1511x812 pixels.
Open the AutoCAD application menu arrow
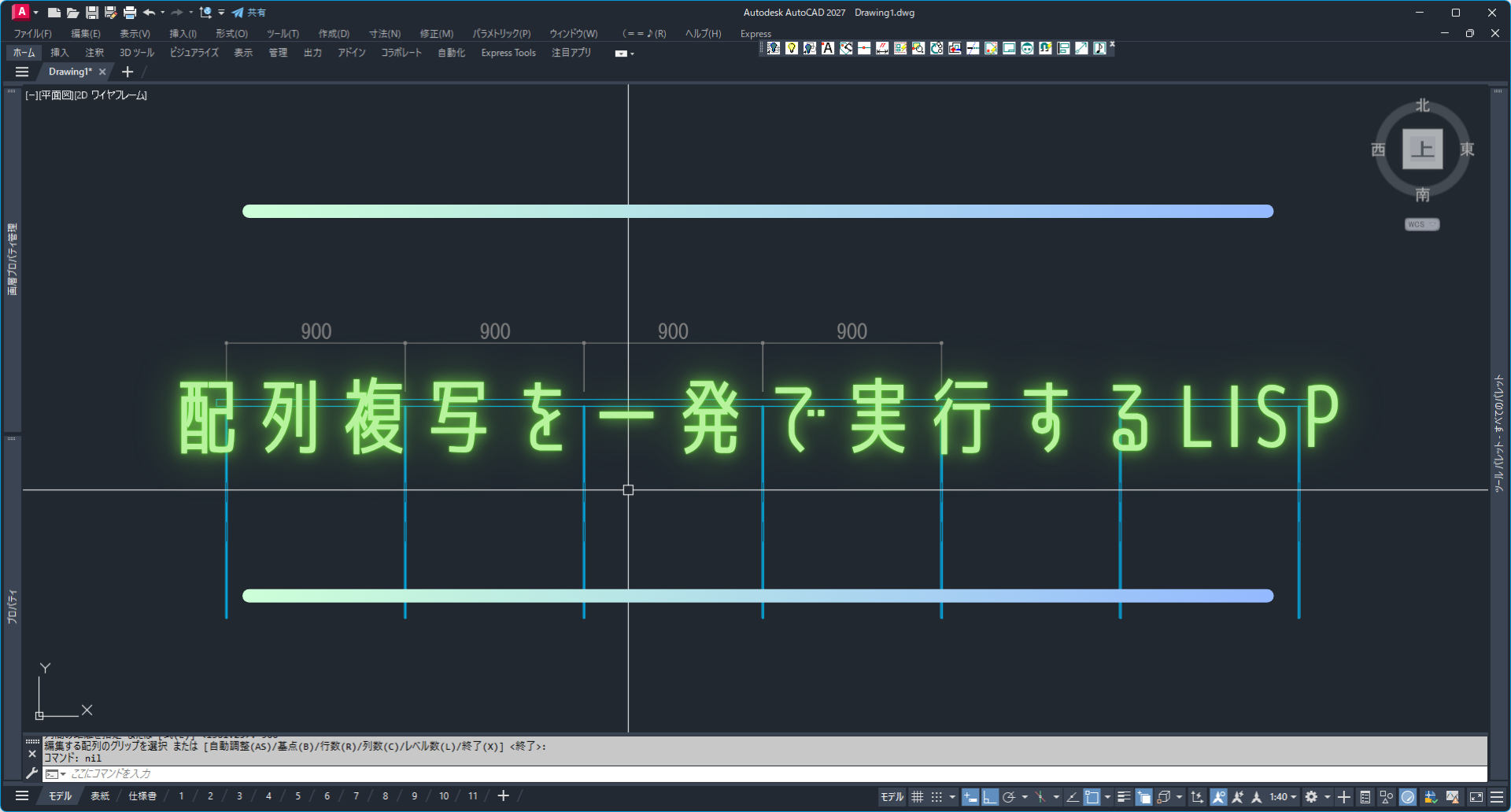click(35, 13)
